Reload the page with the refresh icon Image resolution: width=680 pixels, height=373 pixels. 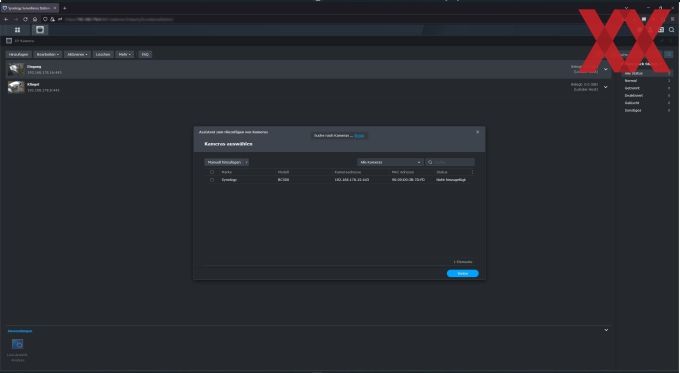[x=25, y=19]
